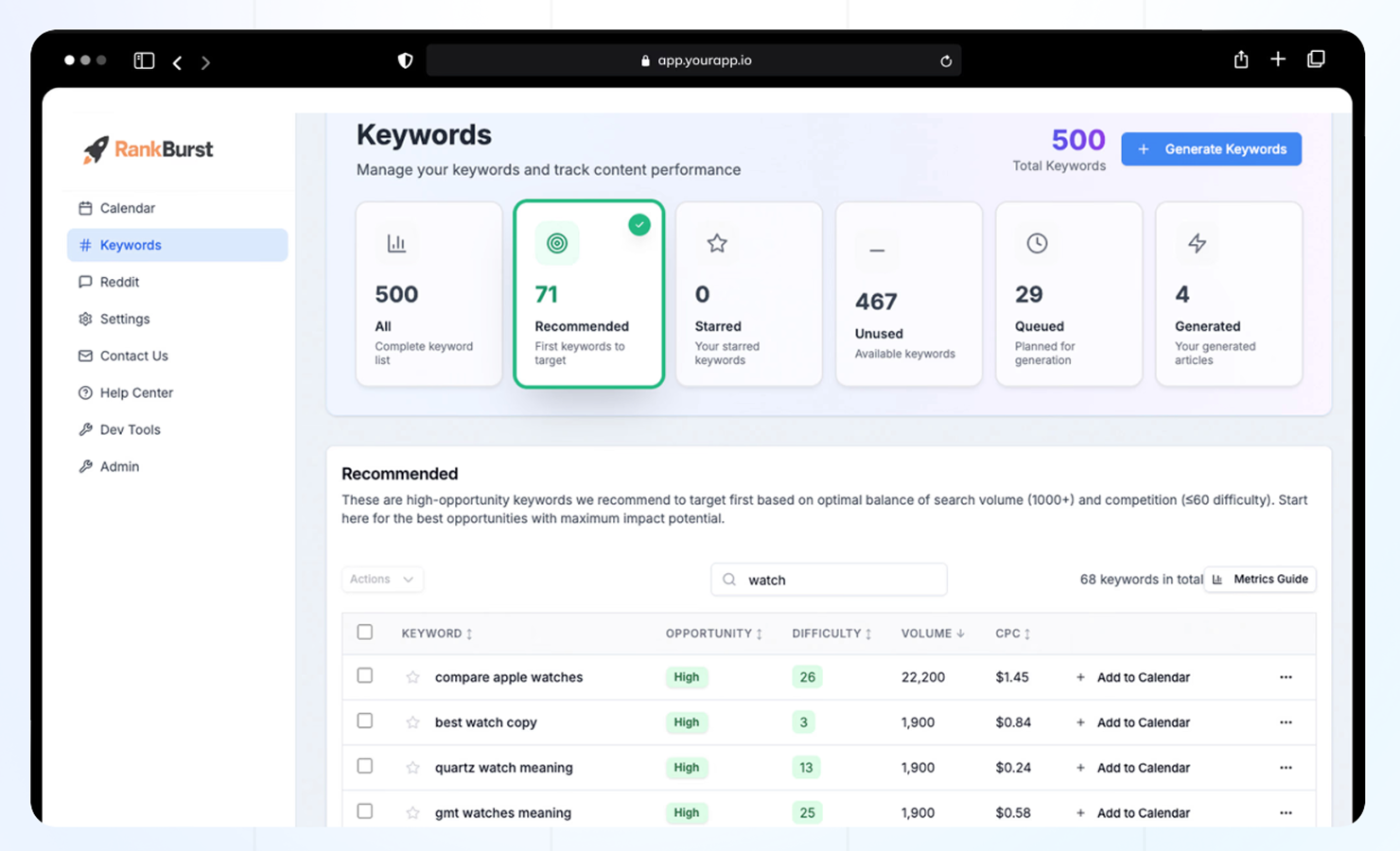Click the share icon in browser toolbar
1400x851 pixels.
click(x=1241, y=60)
